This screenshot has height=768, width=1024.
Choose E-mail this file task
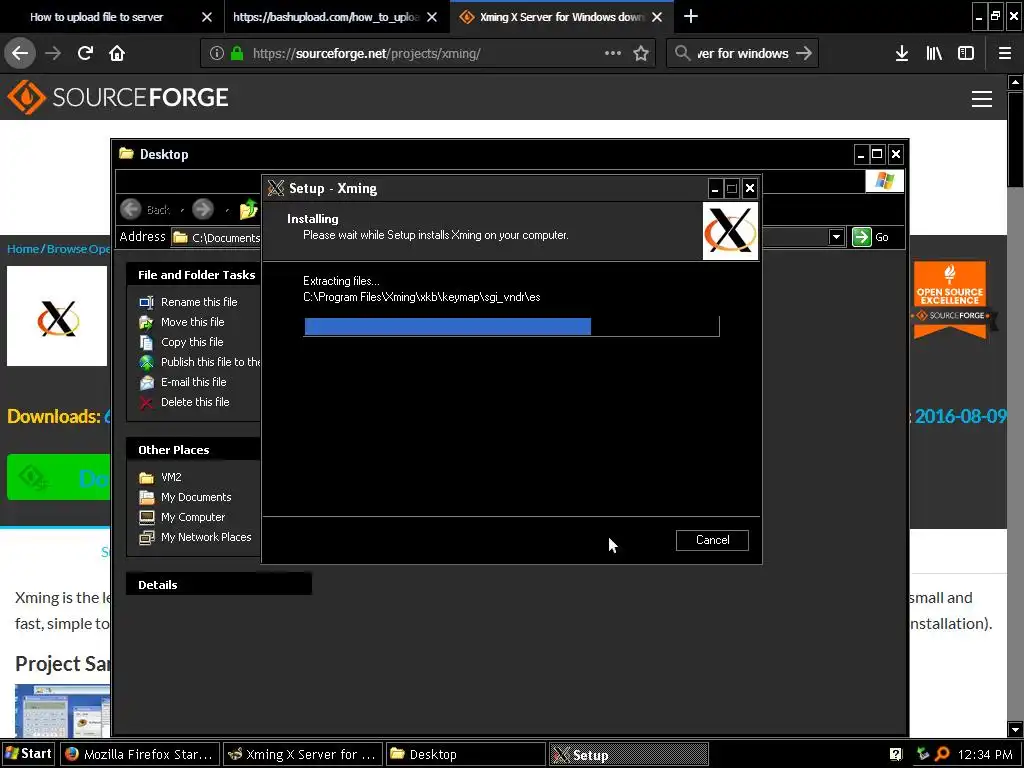(x=193, y=382)
